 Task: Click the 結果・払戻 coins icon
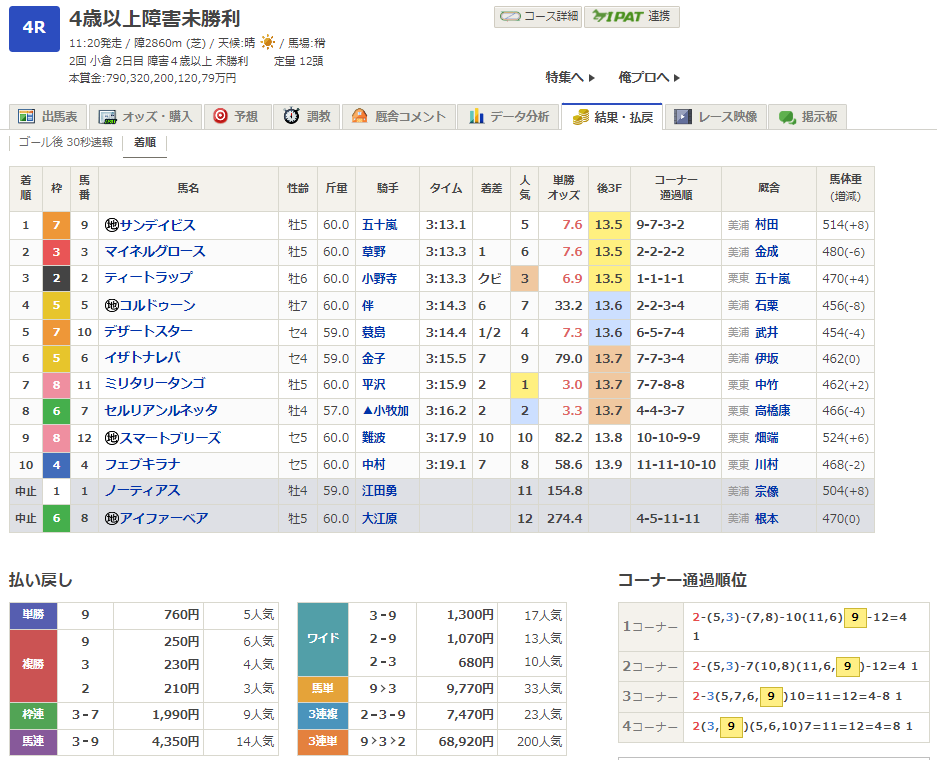[x=580, y=117]
